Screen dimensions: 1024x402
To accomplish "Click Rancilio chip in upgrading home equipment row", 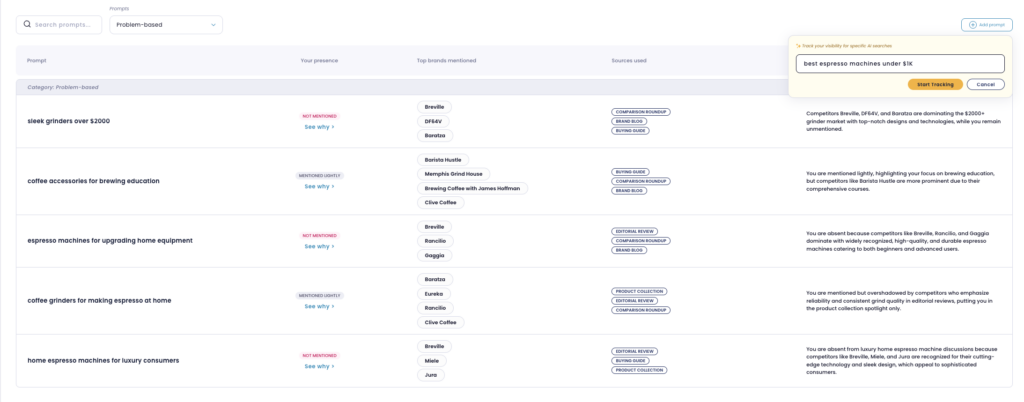I will pos(435,241).
